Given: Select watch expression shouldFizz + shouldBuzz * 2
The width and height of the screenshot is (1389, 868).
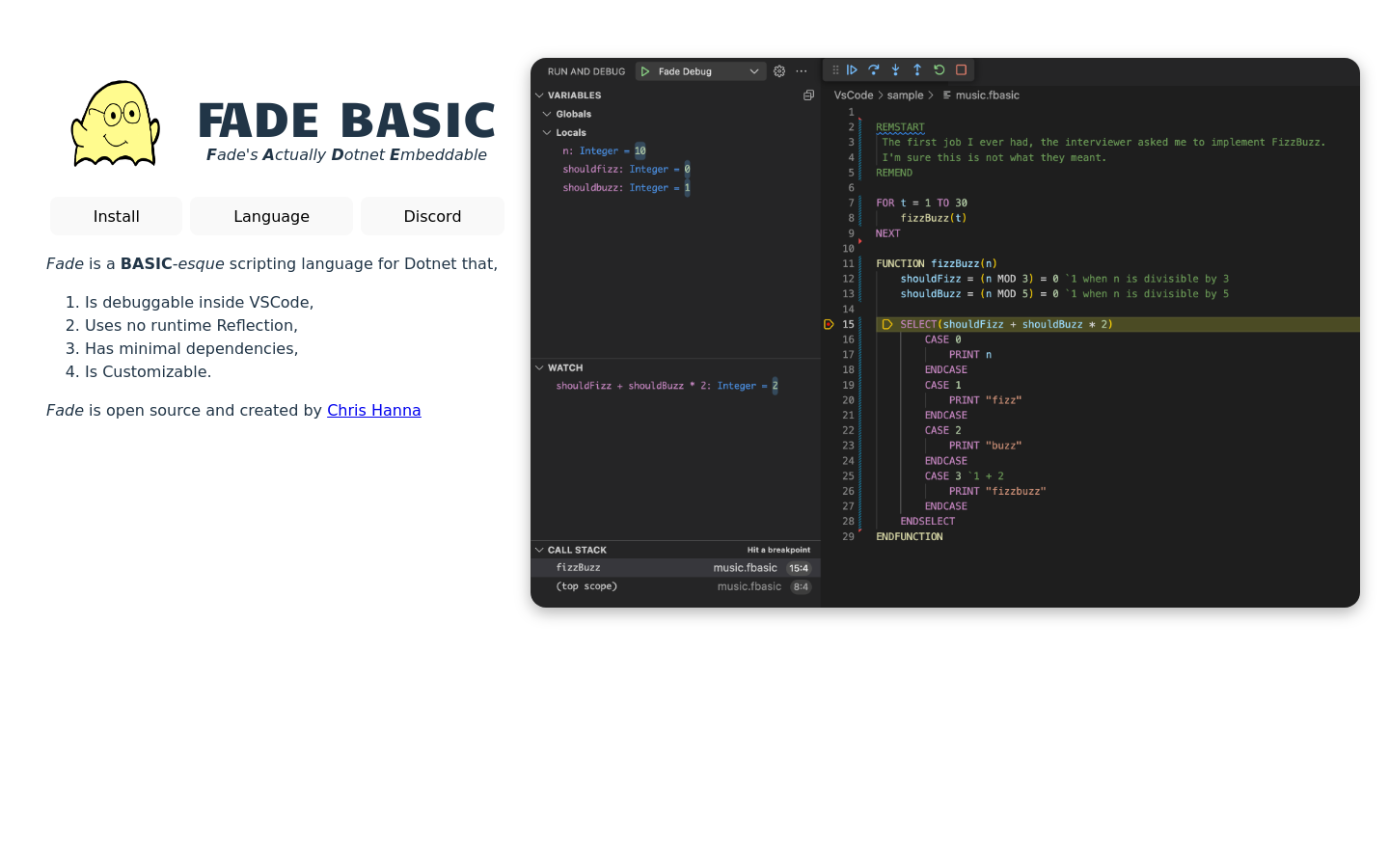Looking at the screenshot, I should click(667, 386).
